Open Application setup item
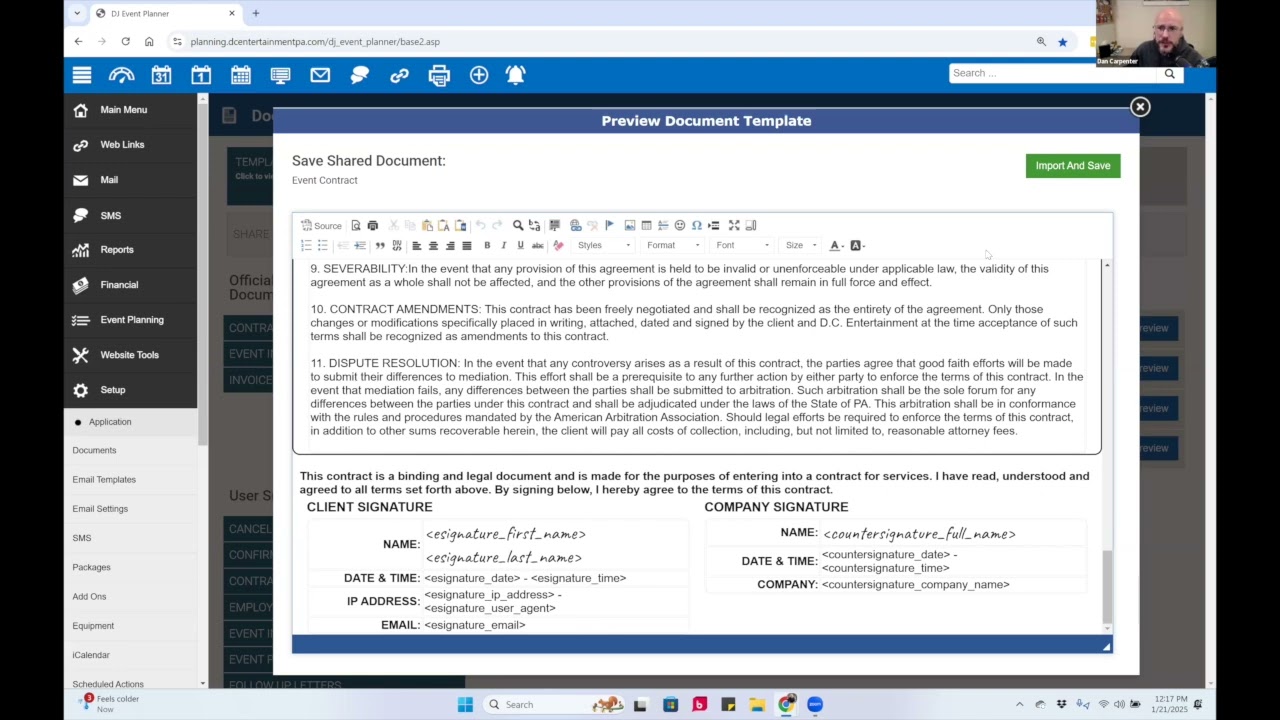1280x720 pixels. pyautogui.click(x=110, y=422)
